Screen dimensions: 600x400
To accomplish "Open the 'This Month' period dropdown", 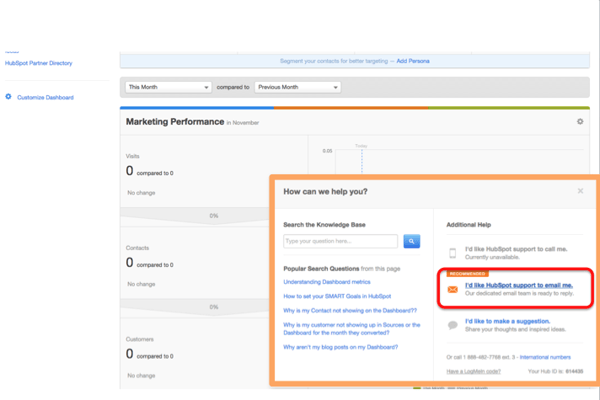I will pos(168,87).
